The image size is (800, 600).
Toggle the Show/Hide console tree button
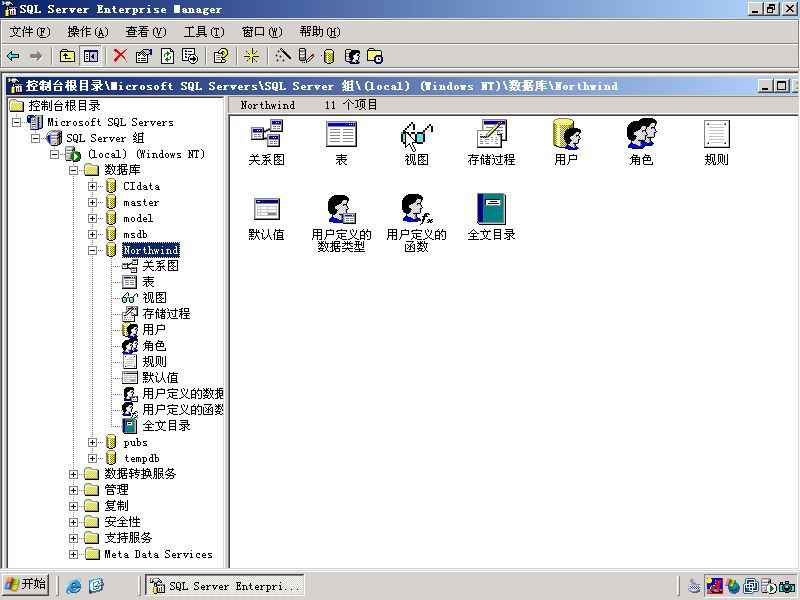point(91,56)
